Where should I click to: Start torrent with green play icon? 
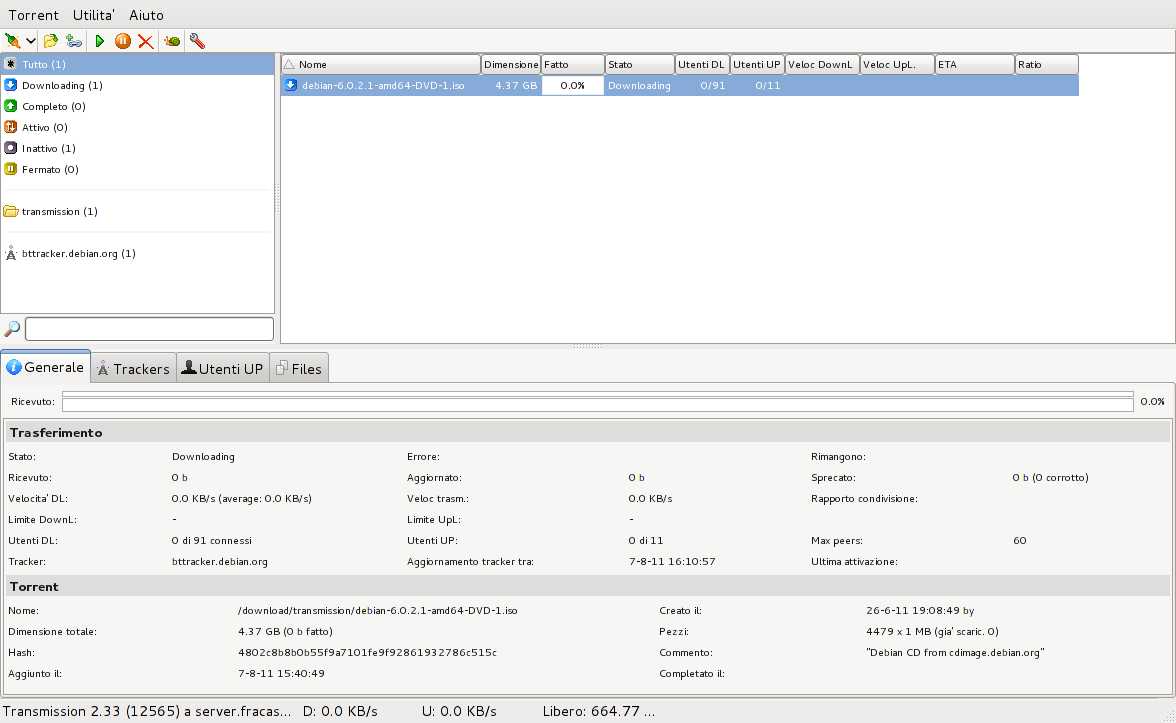click(99, 41)
